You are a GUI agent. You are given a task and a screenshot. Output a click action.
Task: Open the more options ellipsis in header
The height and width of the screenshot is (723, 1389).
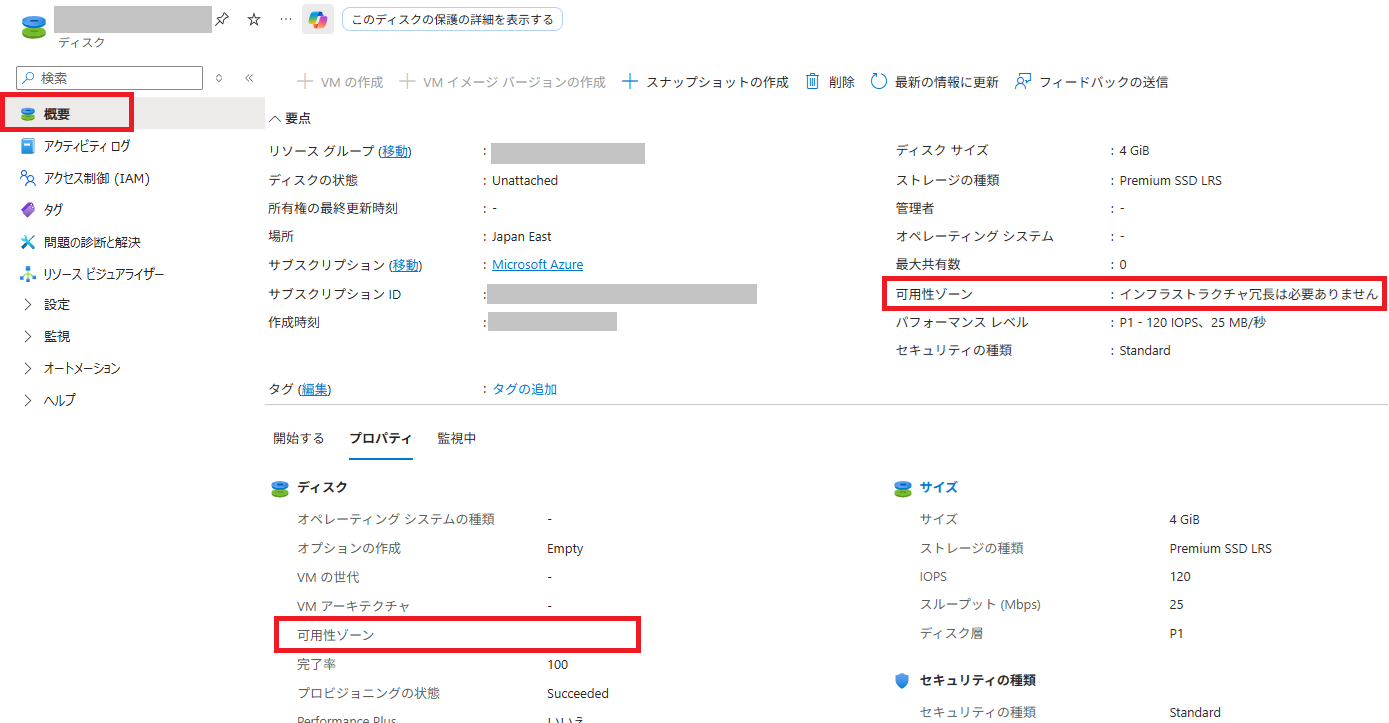[x=286, y=19]
